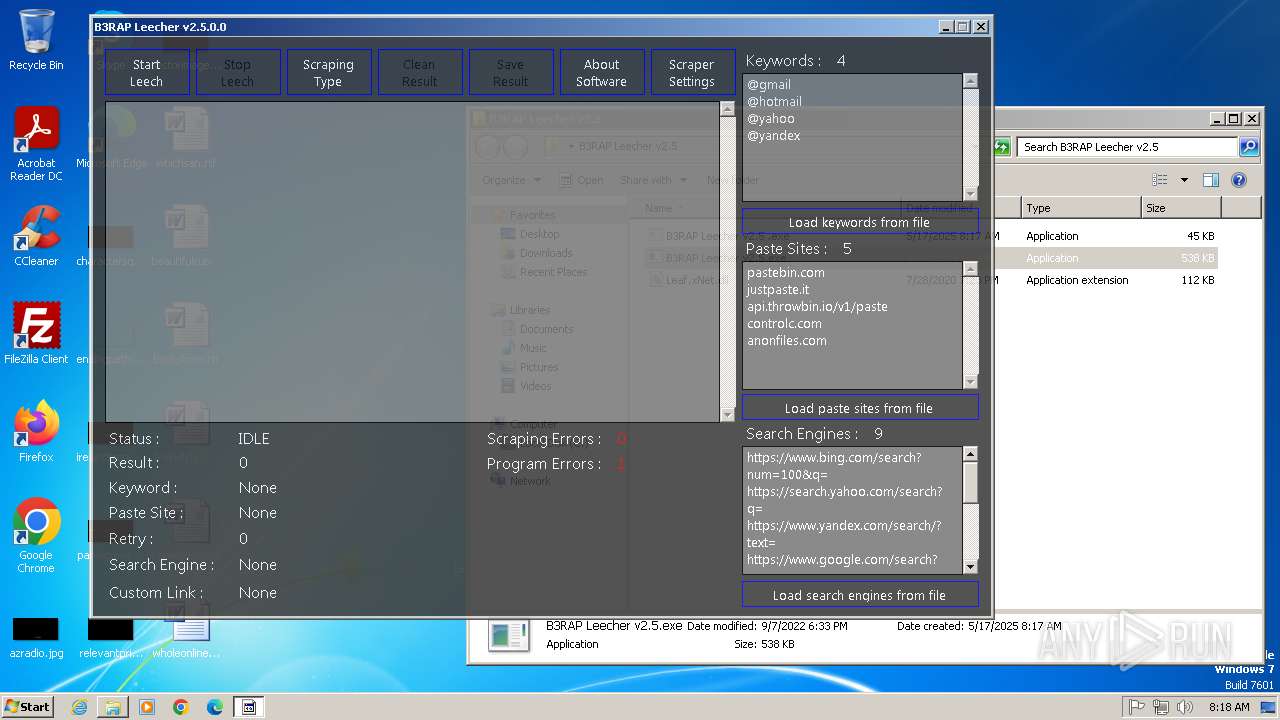Sort by the Type column in Explorer

coord(1081,208)
